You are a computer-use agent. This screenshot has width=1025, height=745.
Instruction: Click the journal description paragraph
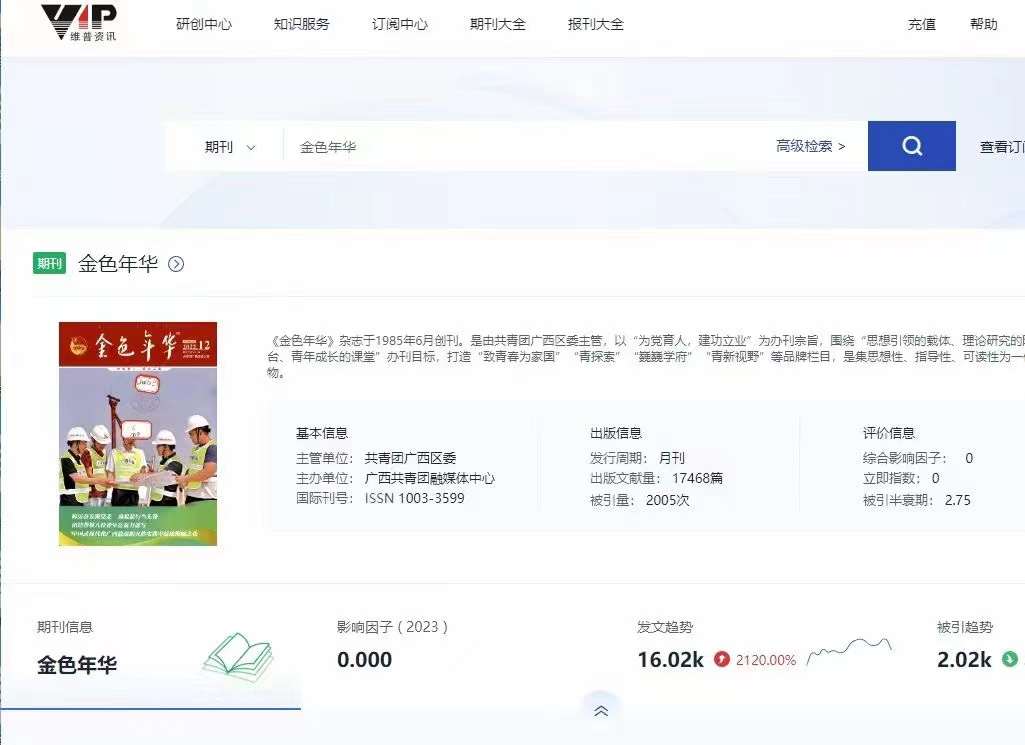[646, 356]
